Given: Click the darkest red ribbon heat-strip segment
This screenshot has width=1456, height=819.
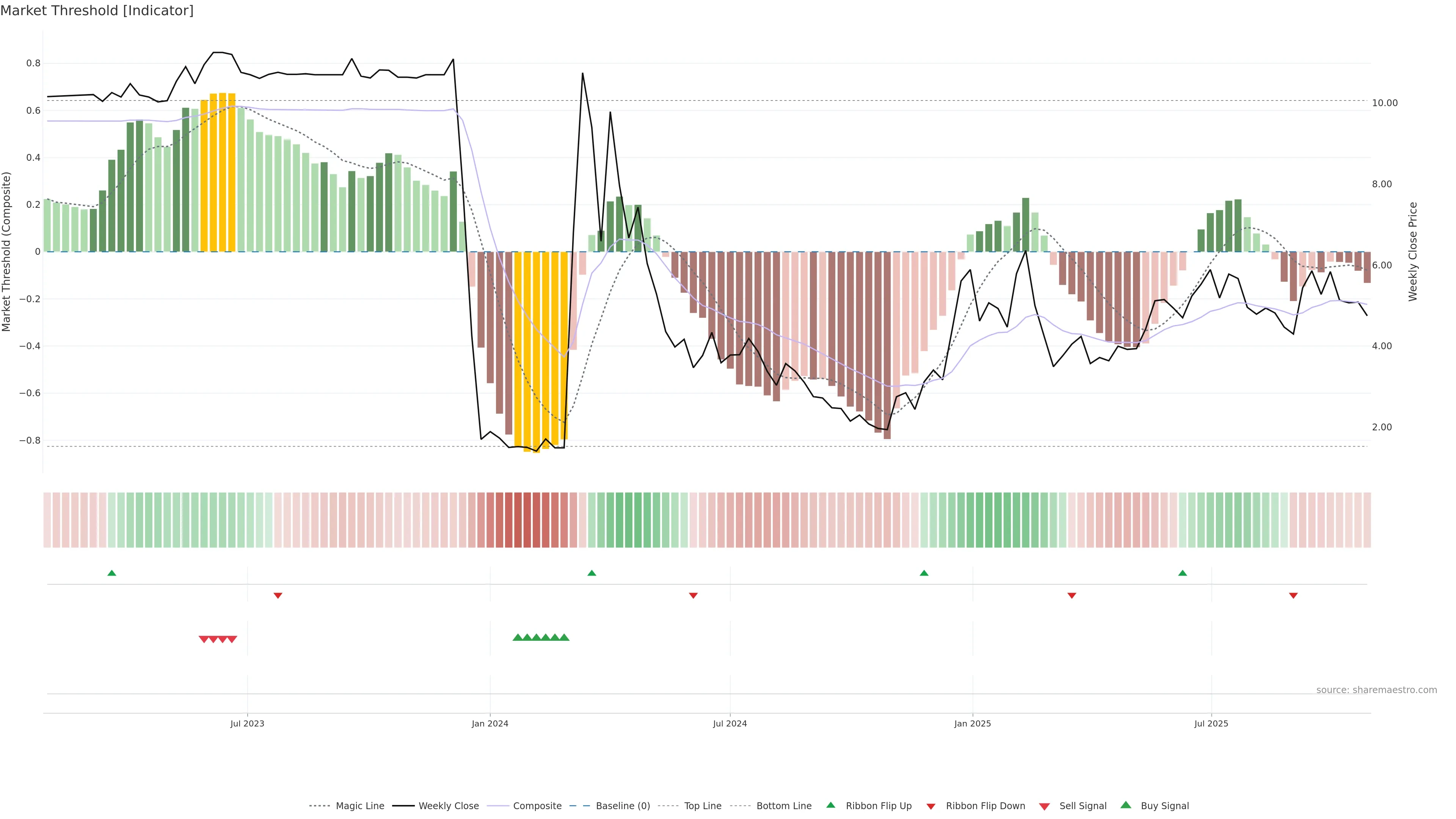Looking at the screenshot, I should (518, 520).
